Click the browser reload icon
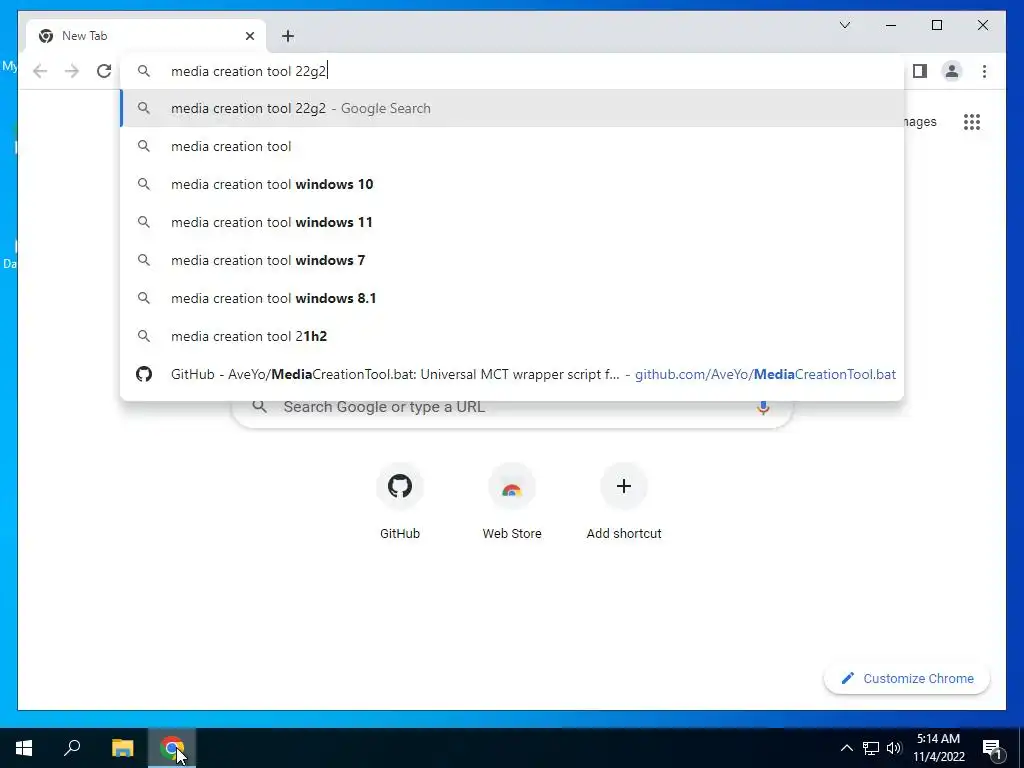1024x768 pixels. (104, 71)
